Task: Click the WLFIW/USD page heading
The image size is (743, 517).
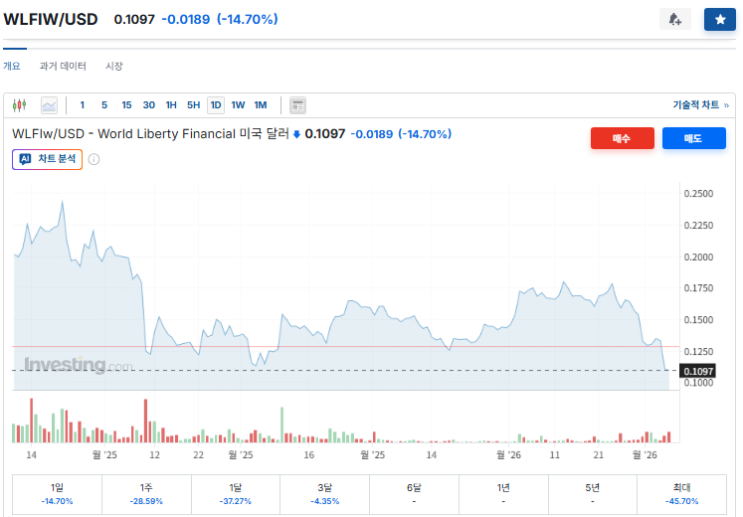Action: pos(51,19)
